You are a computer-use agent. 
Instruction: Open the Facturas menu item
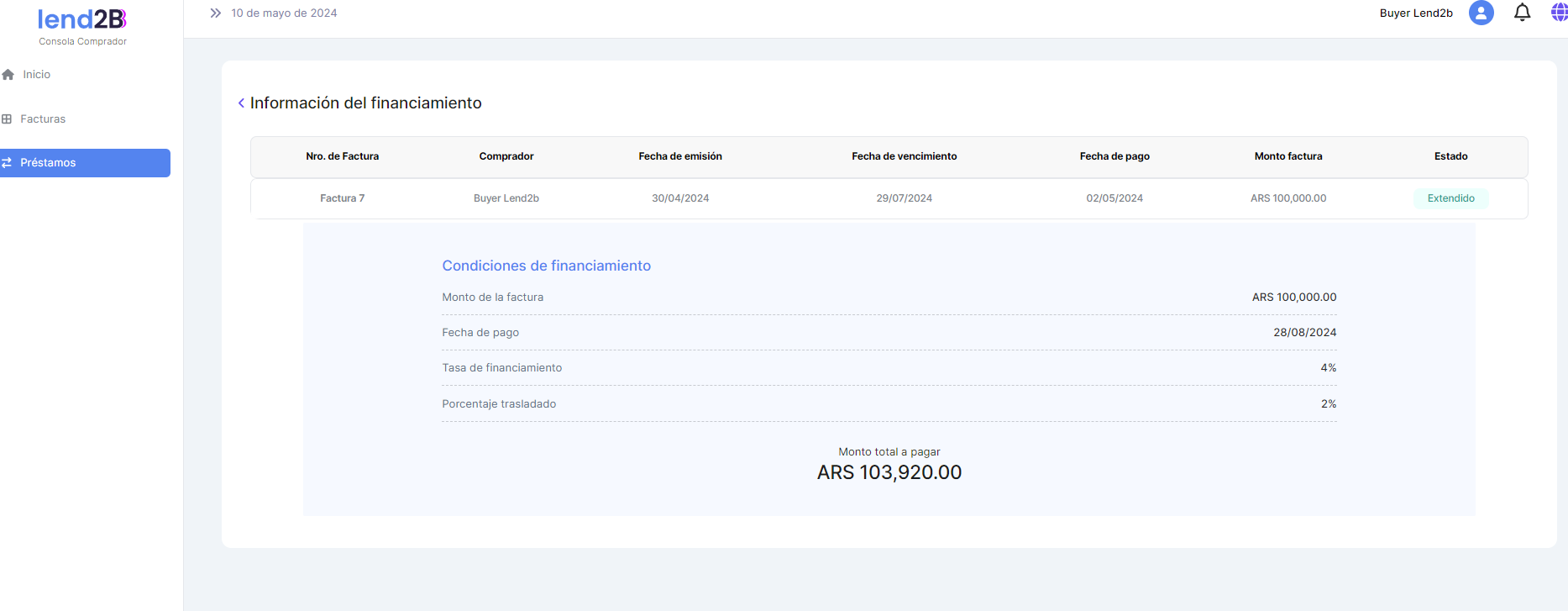[43, 119]
